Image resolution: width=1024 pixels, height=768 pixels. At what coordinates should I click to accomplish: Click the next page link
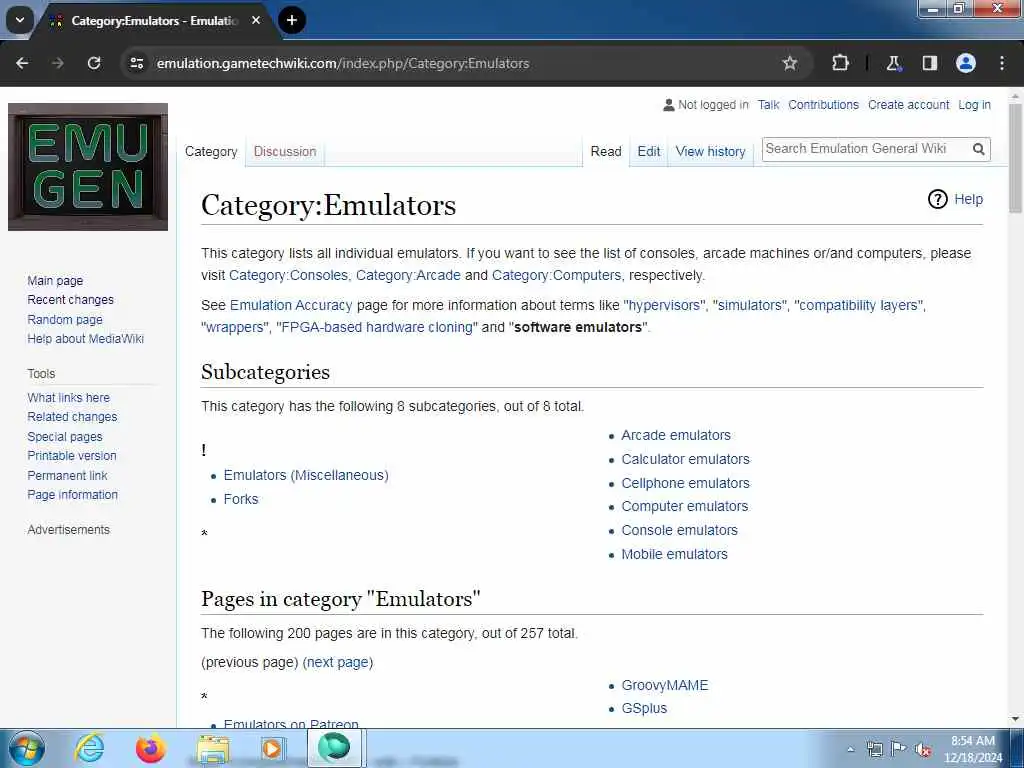[338, 662]
